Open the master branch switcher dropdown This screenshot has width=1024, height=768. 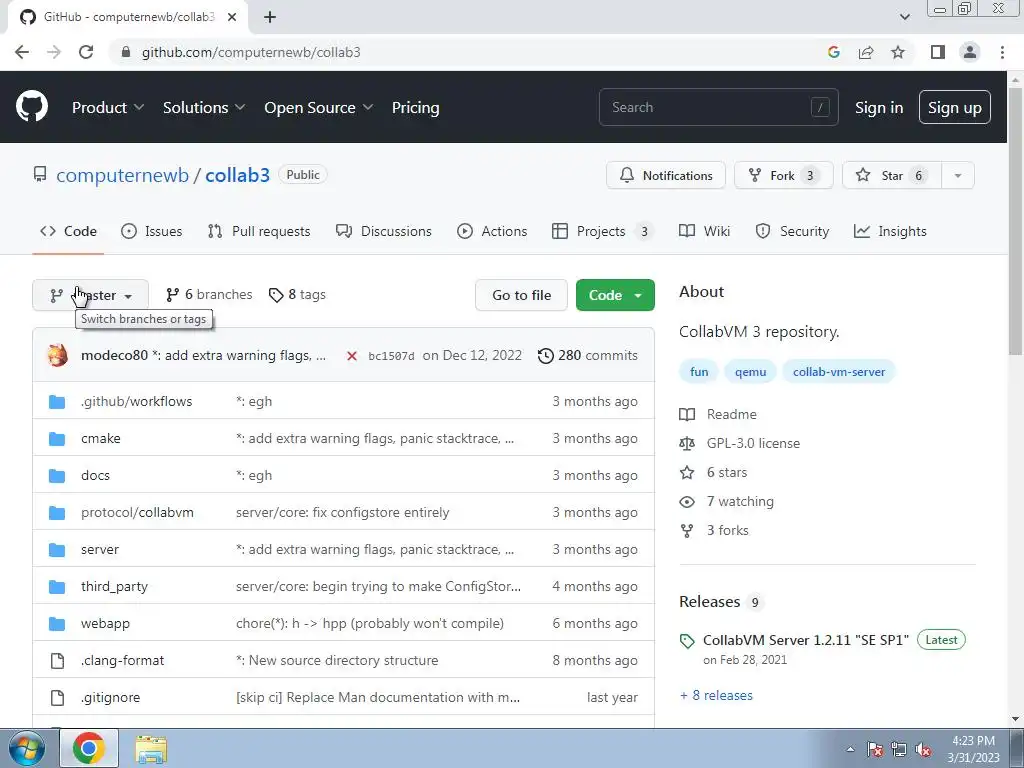pos(90,295)
